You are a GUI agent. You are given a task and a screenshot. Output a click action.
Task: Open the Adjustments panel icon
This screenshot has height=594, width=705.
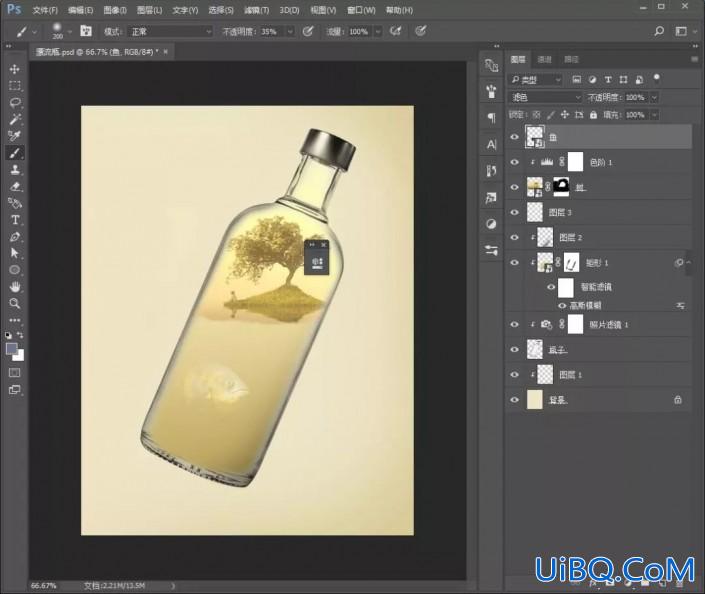(x=491, y=224)
